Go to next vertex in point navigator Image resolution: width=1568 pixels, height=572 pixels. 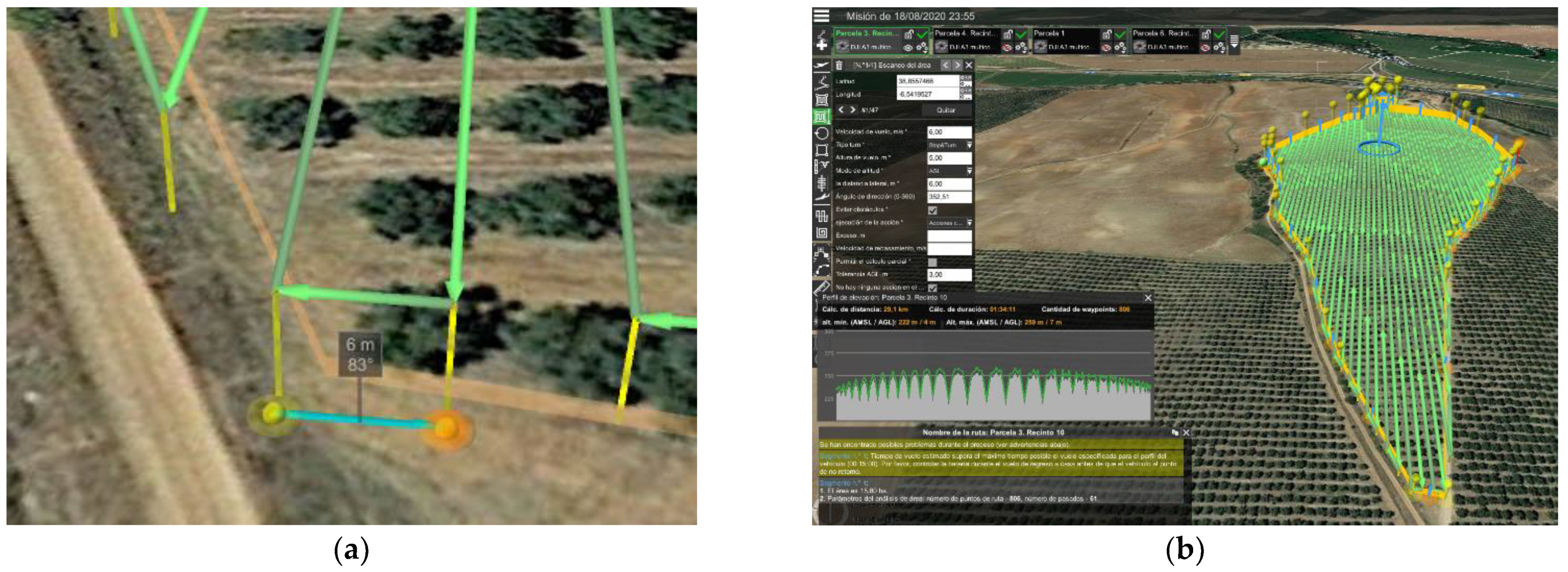pos(853,109)
